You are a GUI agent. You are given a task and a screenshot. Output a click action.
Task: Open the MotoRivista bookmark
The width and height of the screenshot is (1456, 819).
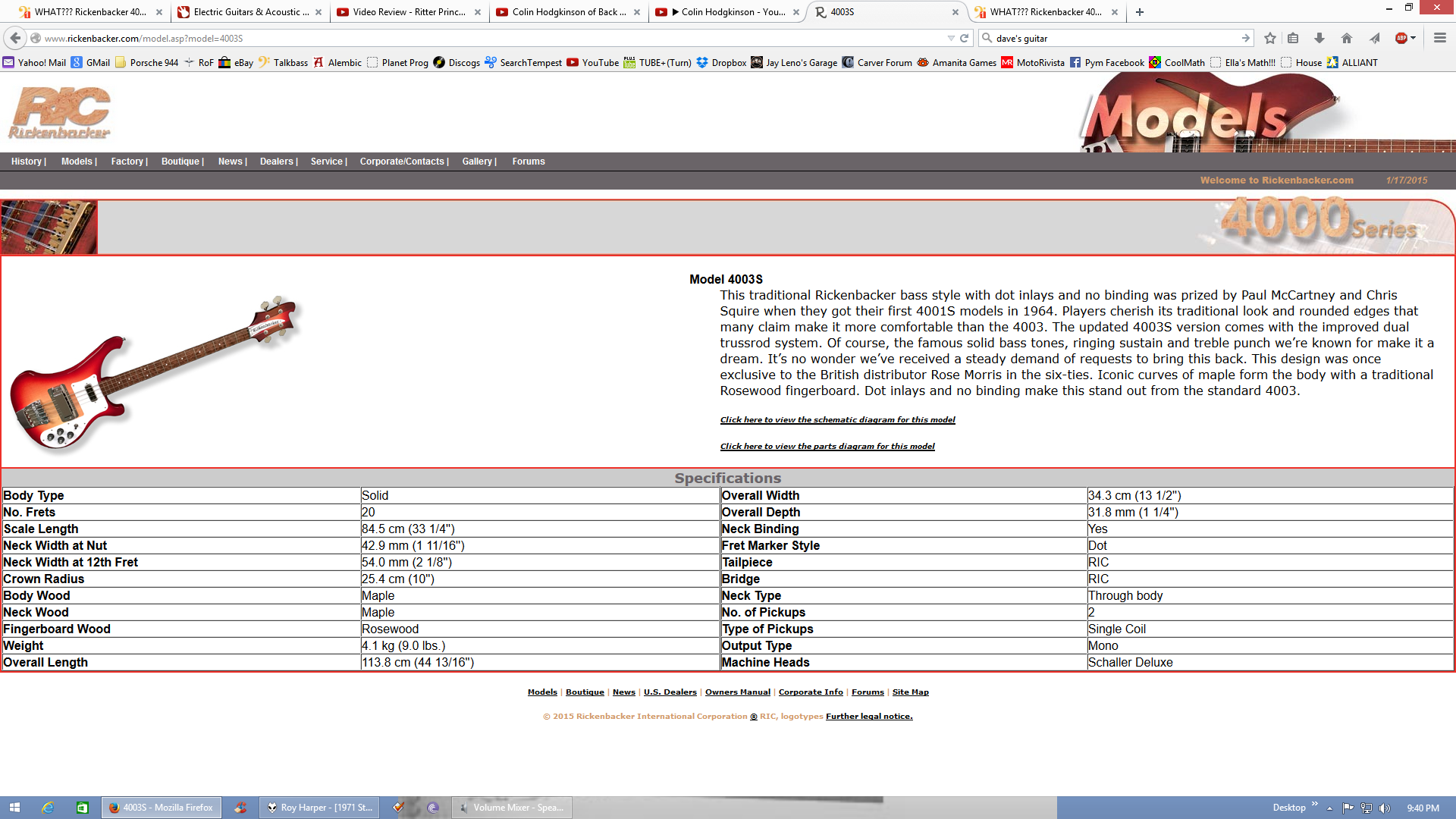[1032, 63]
